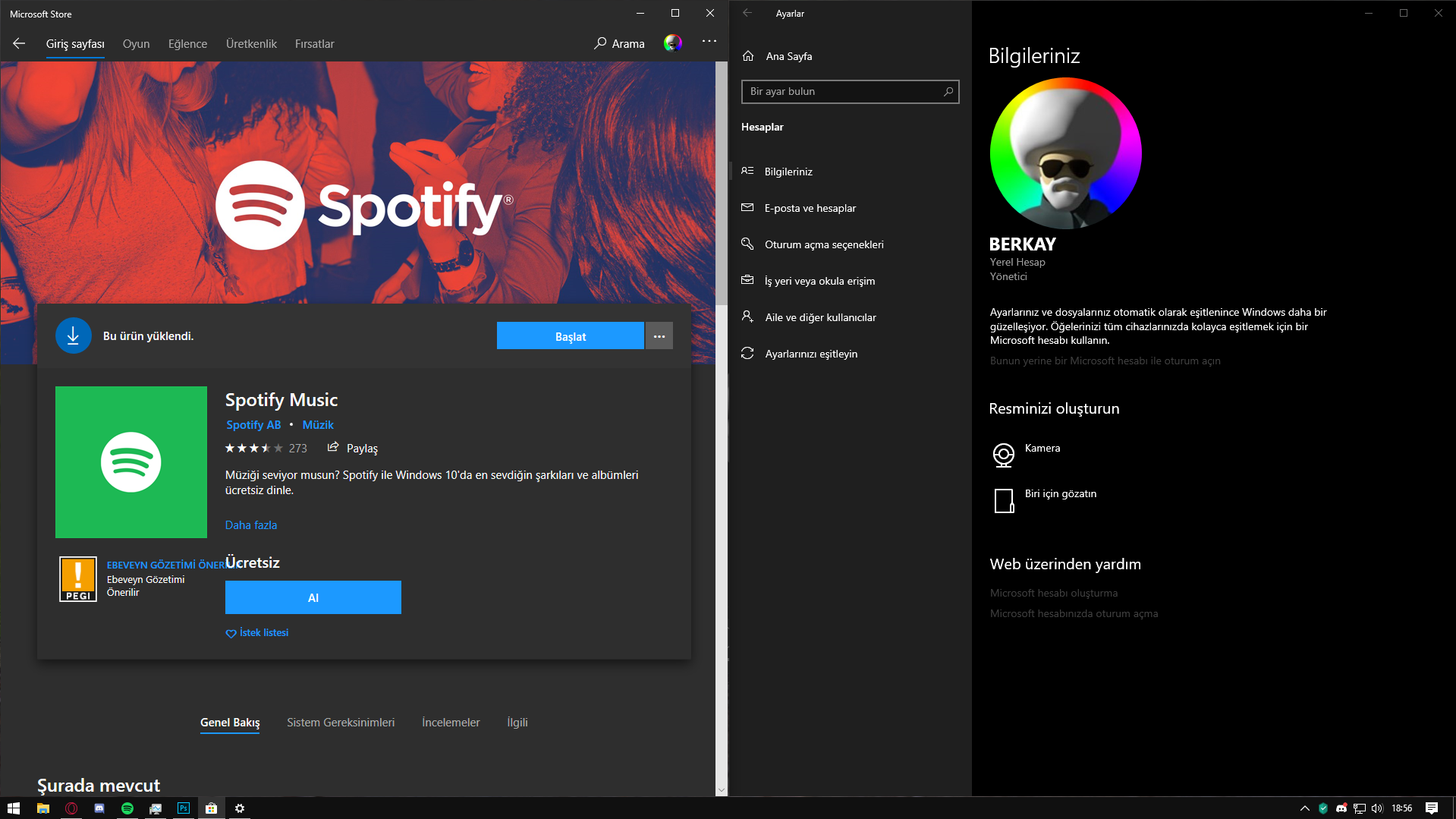Click the Settings search magnifier icon
1456x819 pixels.
pos(948,92)
